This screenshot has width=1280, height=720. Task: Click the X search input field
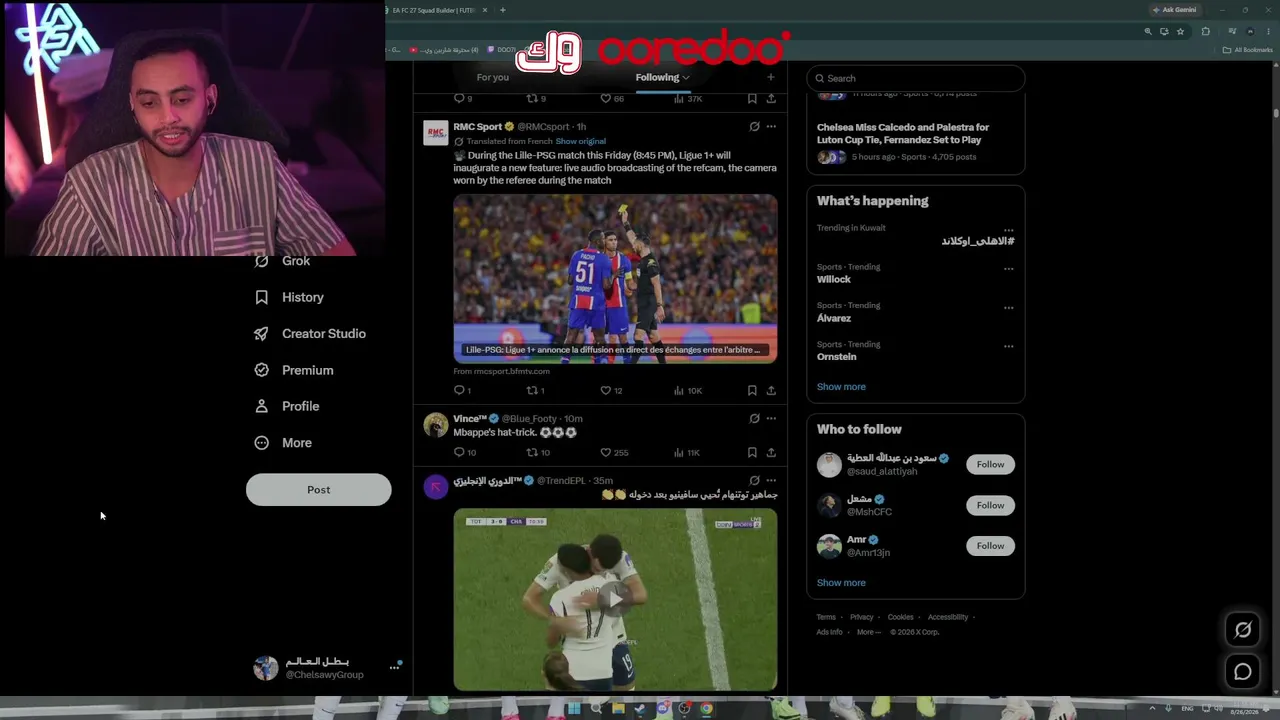916,78
